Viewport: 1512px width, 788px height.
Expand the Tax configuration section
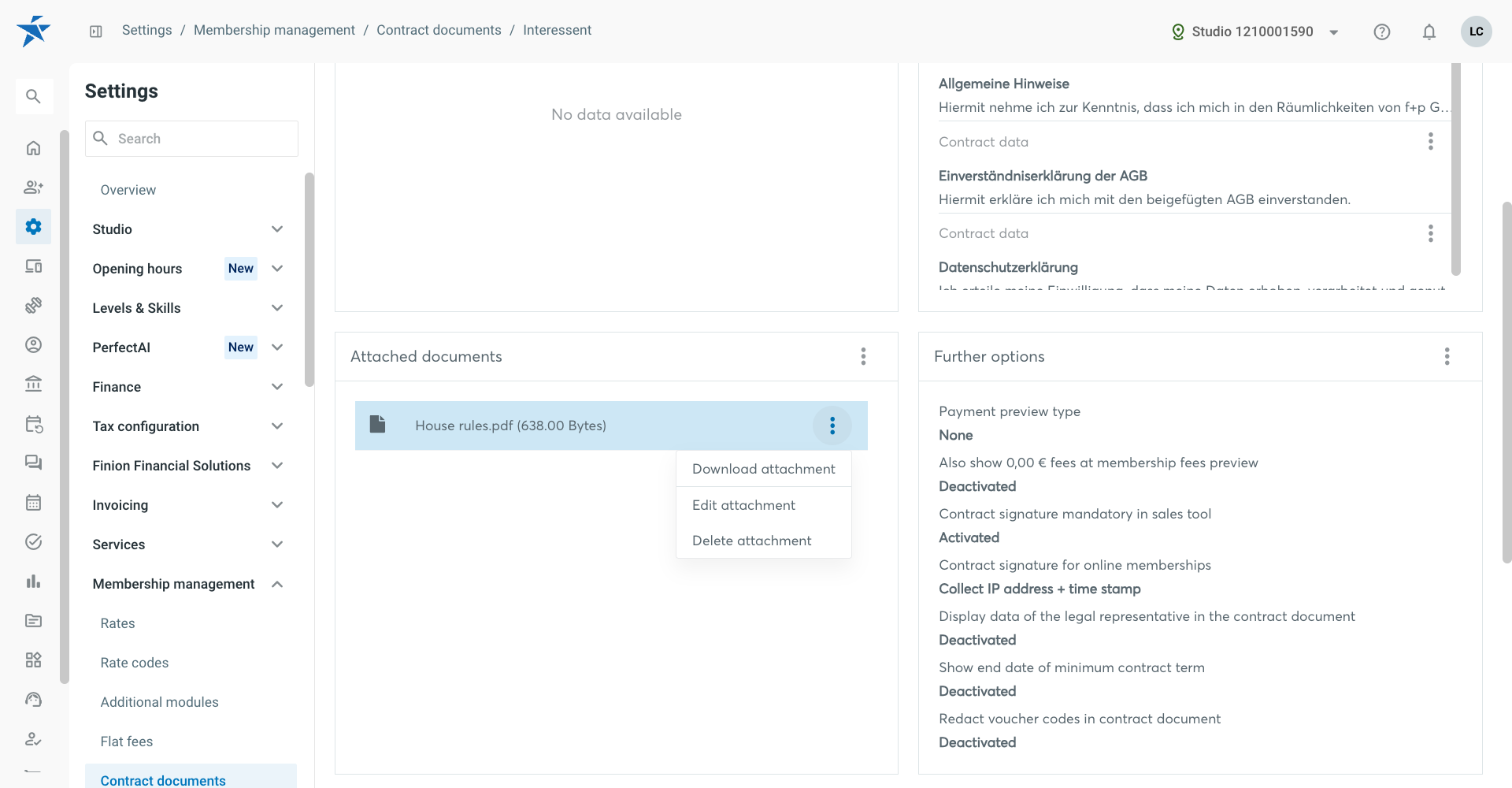pos(187,426)
